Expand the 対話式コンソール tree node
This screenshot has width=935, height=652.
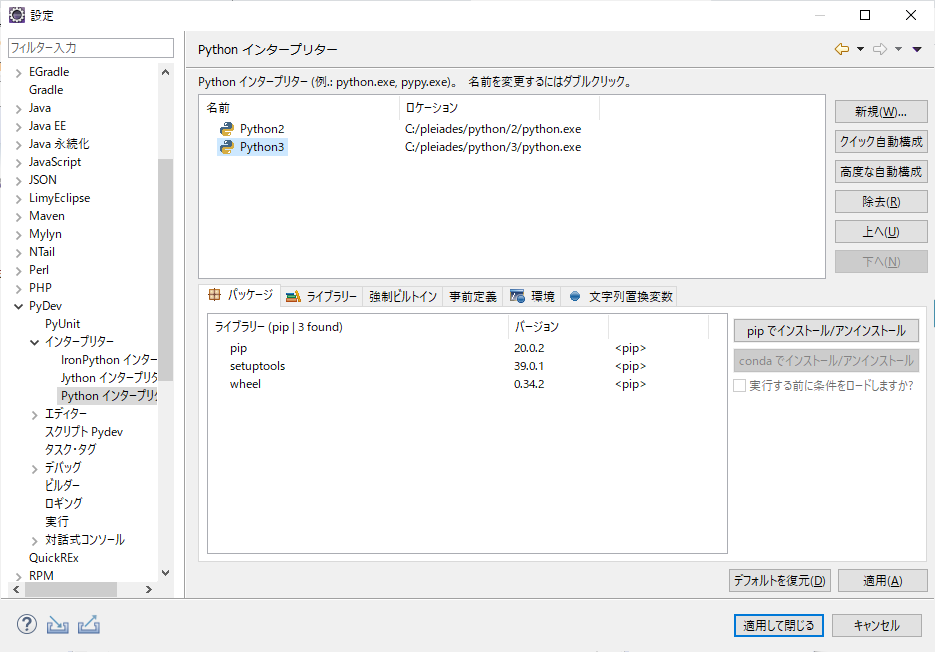[x=35, y=541]
